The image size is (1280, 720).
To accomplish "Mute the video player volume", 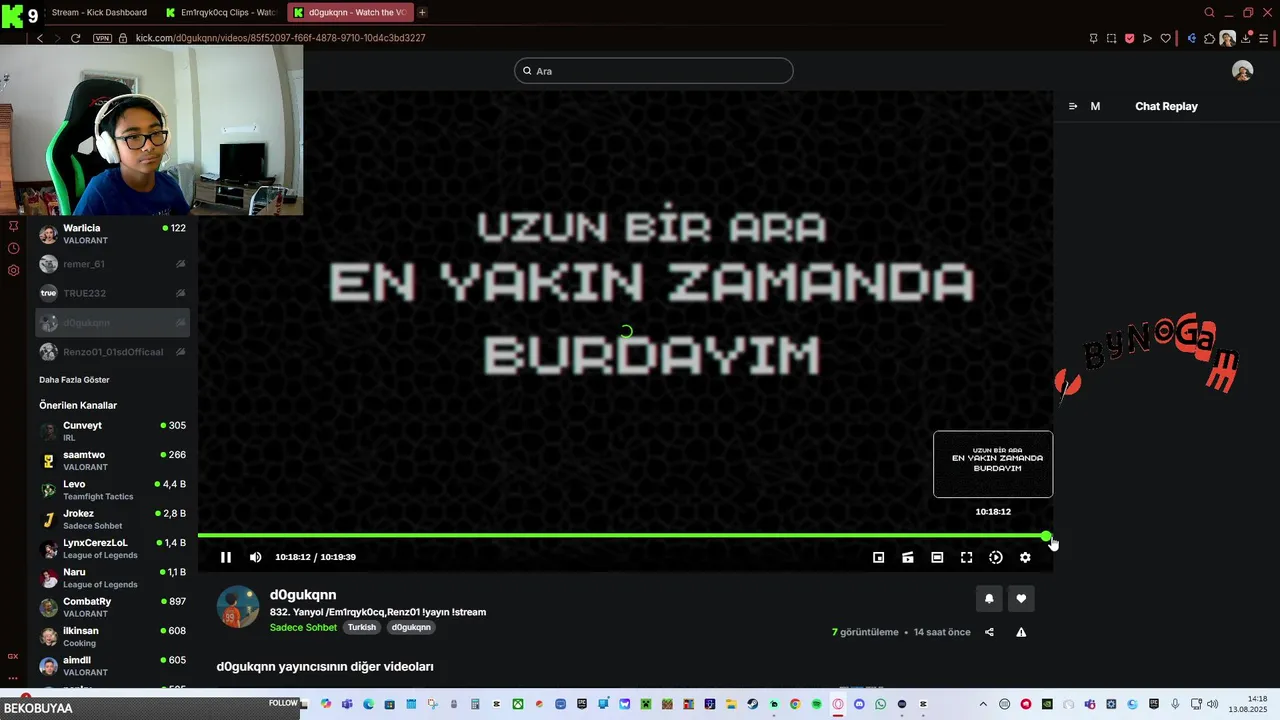I will 255,557.
